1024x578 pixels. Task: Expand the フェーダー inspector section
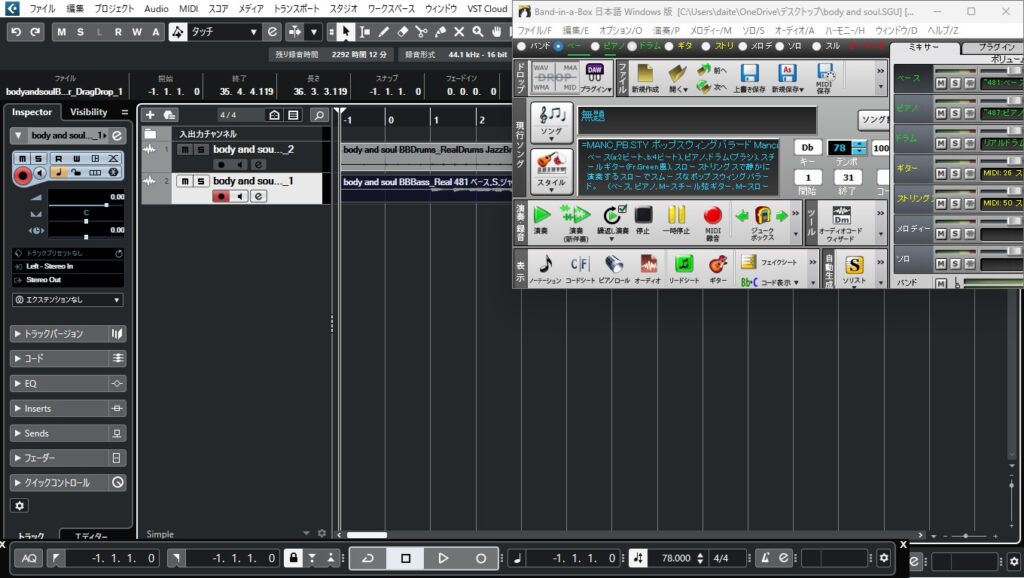tap(67, 458)
